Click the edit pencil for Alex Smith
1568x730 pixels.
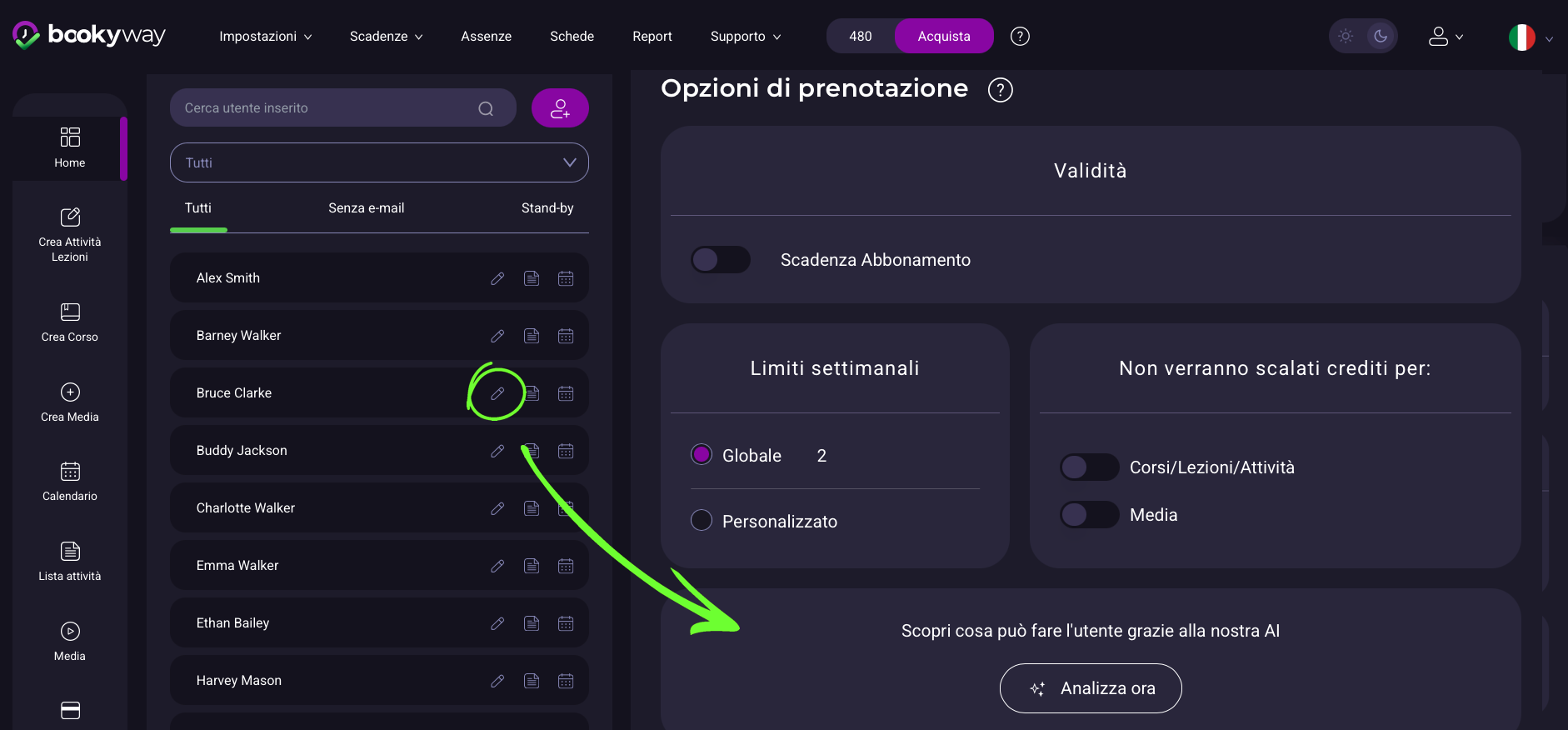pos(497,278)
